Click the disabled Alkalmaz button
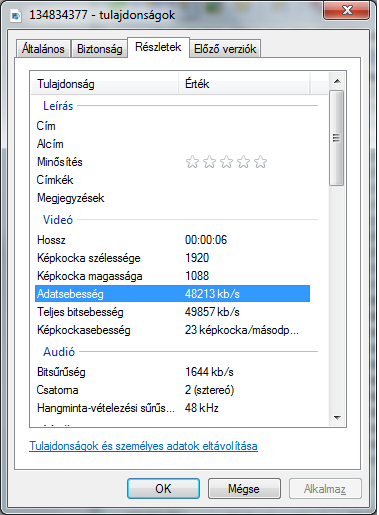The width and height of the screenshot is (379, 515). 325,489
